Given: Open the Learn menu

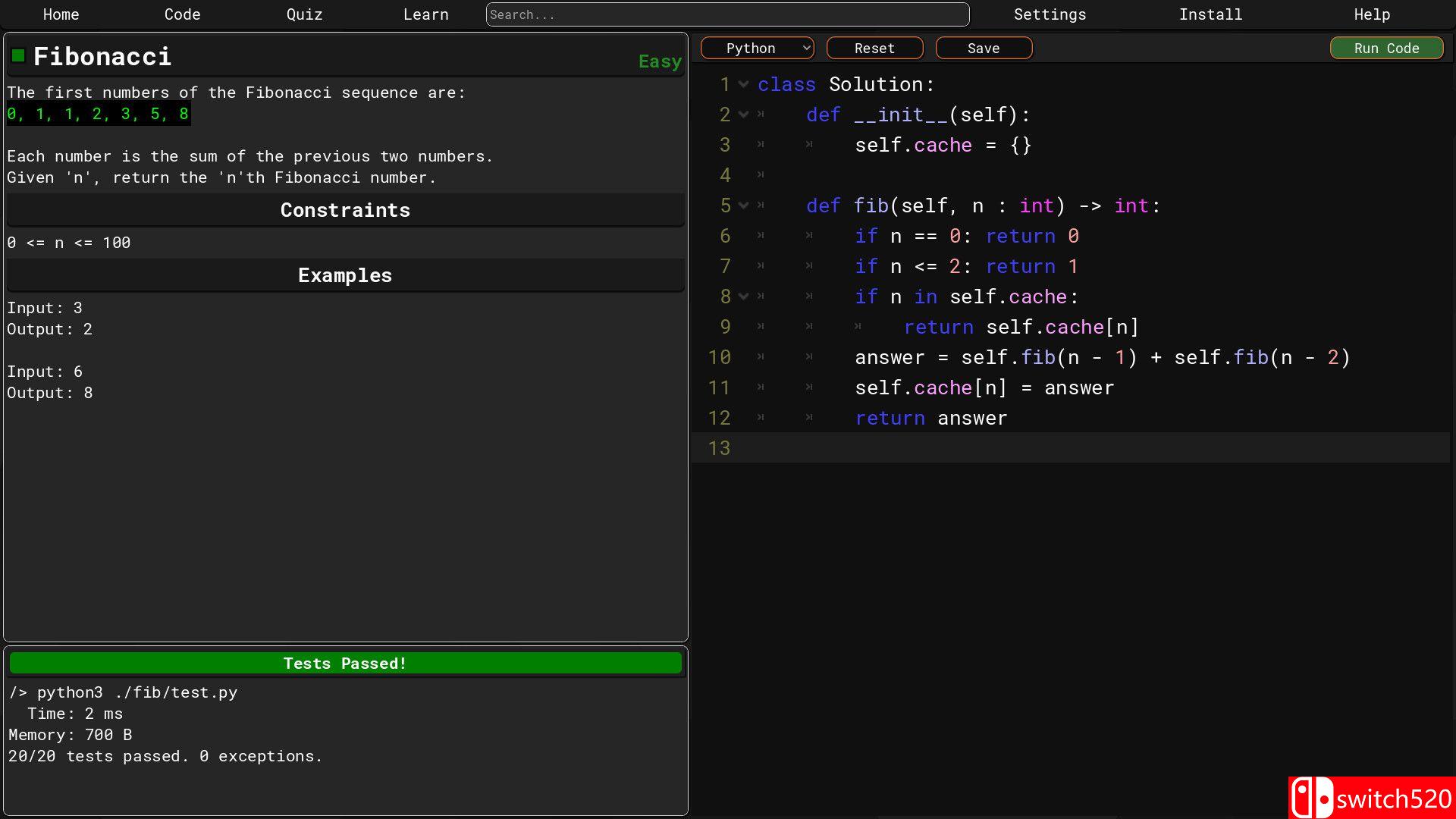Looking at the screenshot, I should pos(425,14).
